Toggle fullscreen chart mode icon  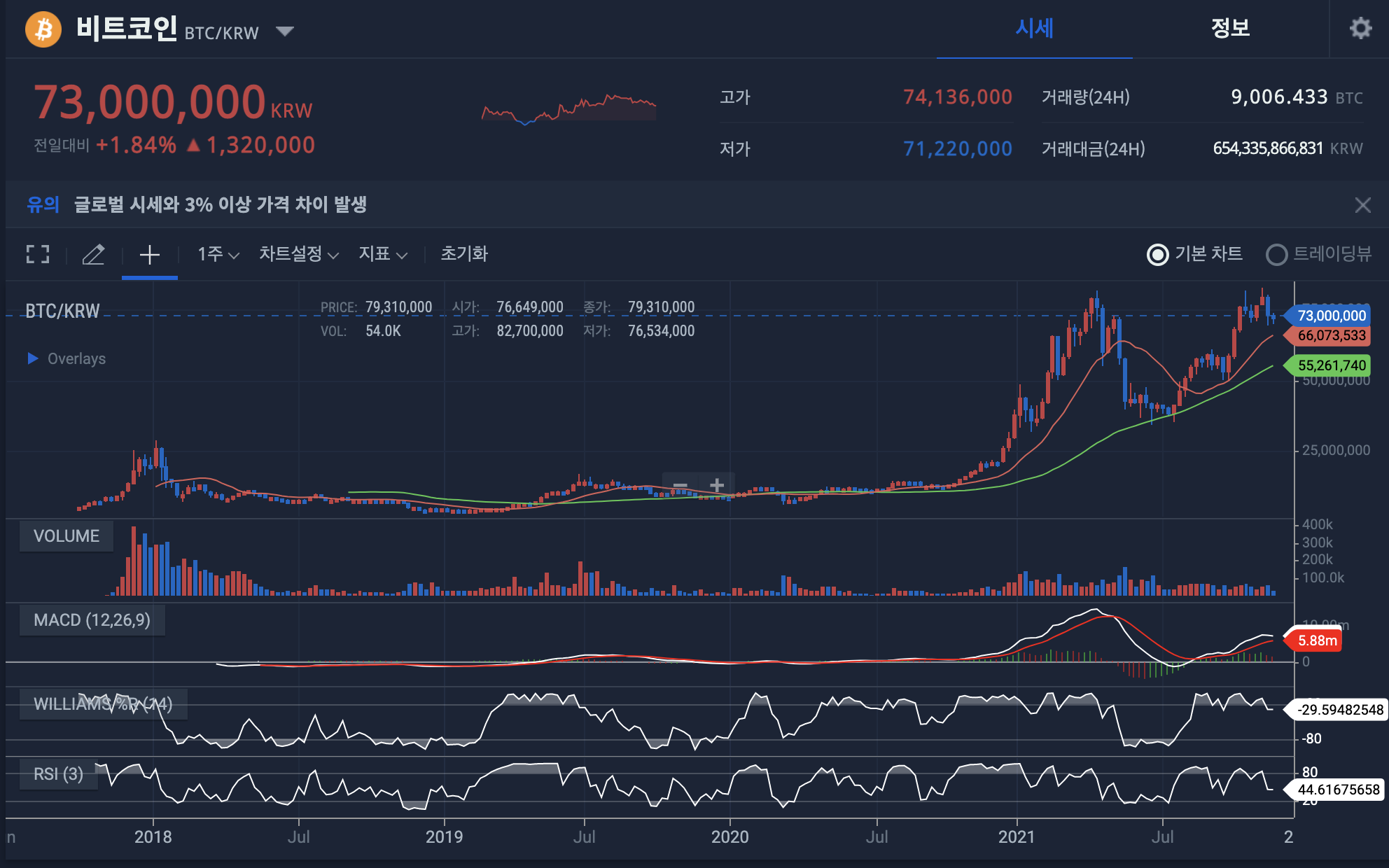tap(38, 254)
